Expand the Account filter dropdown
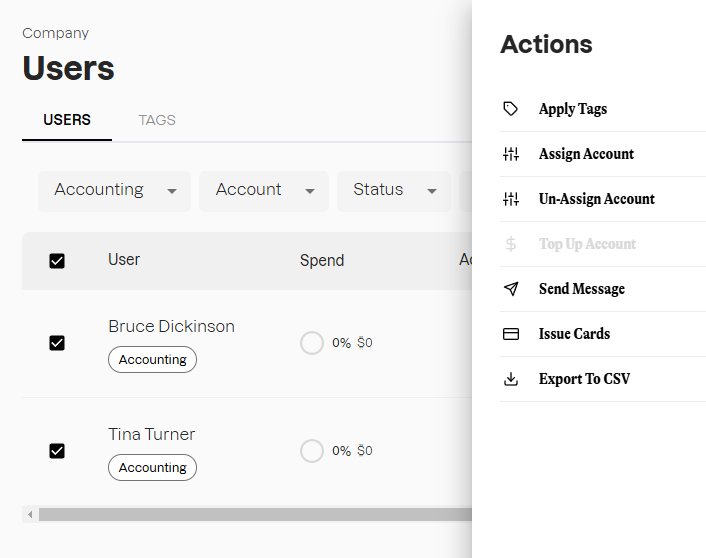 coord(263,190)
